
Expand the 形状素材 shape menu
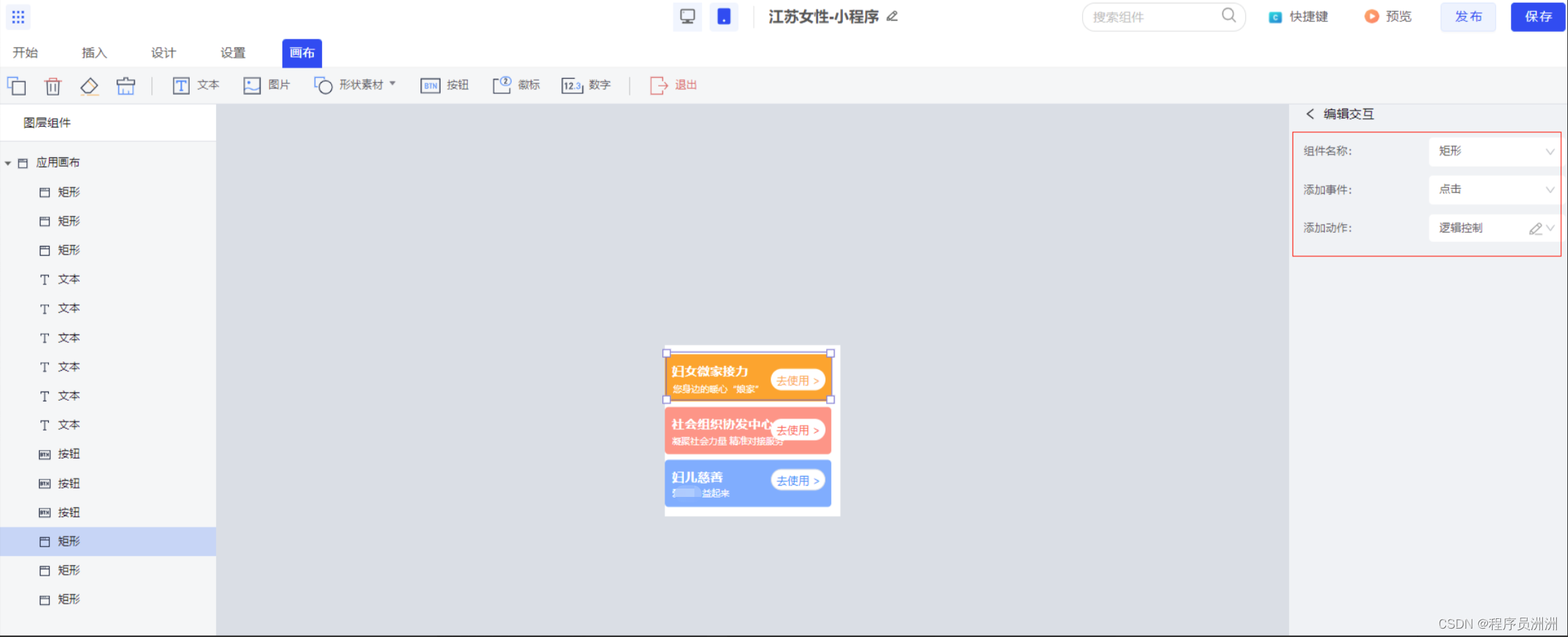[x=393, y=84]
